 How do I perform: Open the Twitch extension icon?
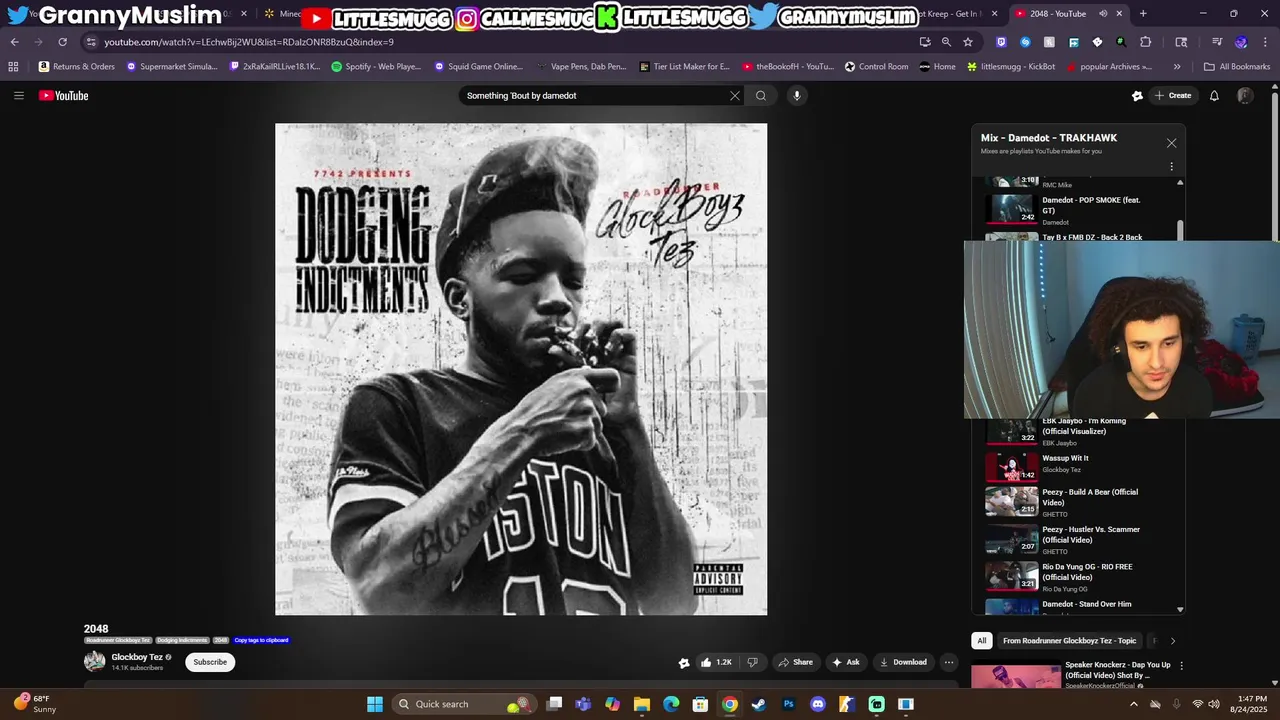[x=1001, y=42]
